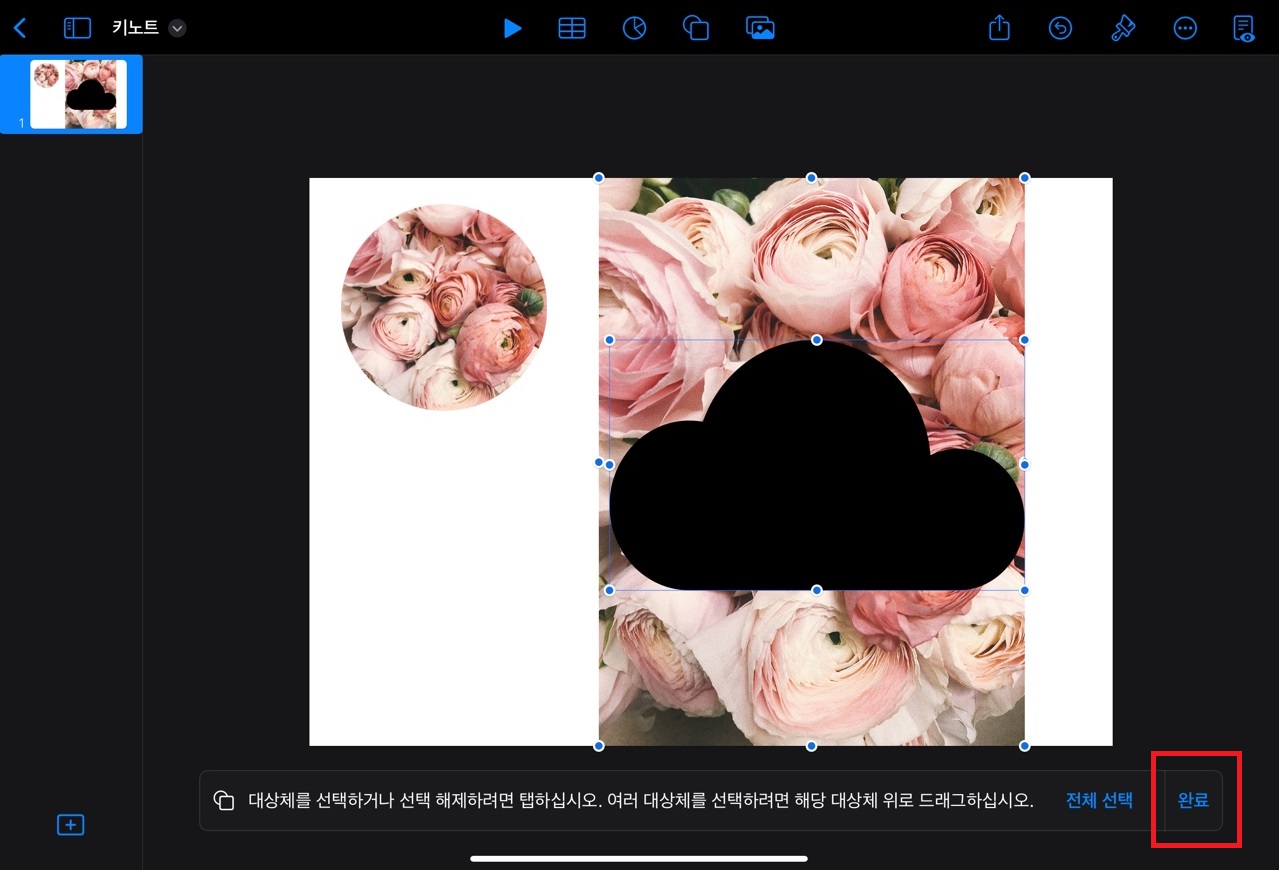Open the 키노트 title dropdown arrow
1279x870 pixels.
[x=177, y=28]
